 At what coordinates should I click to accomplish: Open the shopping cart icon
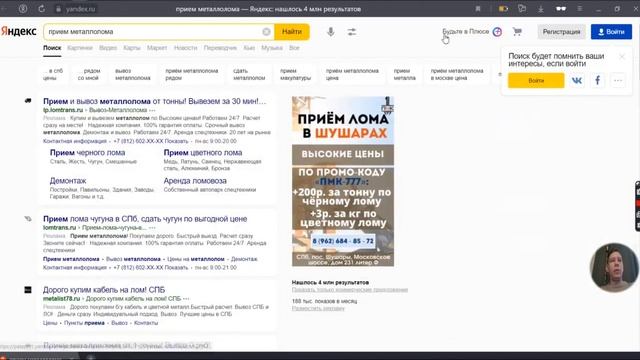coord(517,31)
